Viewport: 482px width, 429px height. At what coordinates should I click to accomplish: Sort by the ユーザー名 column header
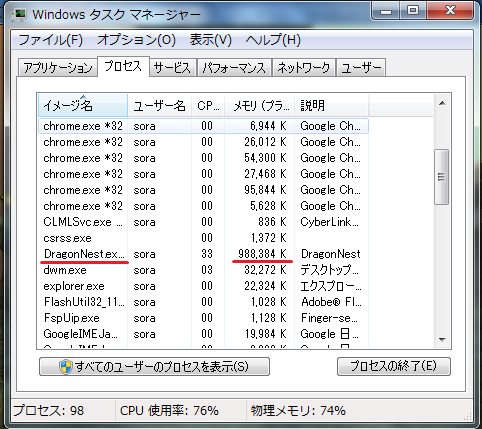pos(159,105)
